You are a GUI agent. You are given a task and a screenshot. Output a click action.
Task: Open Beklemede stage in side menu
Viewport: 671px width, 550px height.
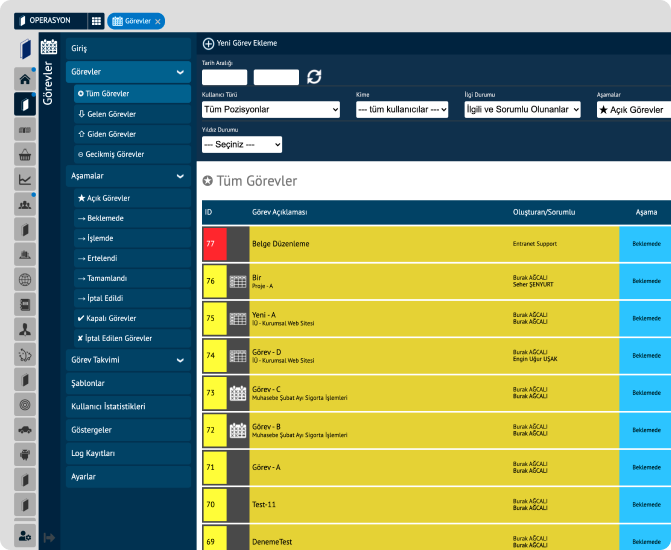(x=132, y=218)
